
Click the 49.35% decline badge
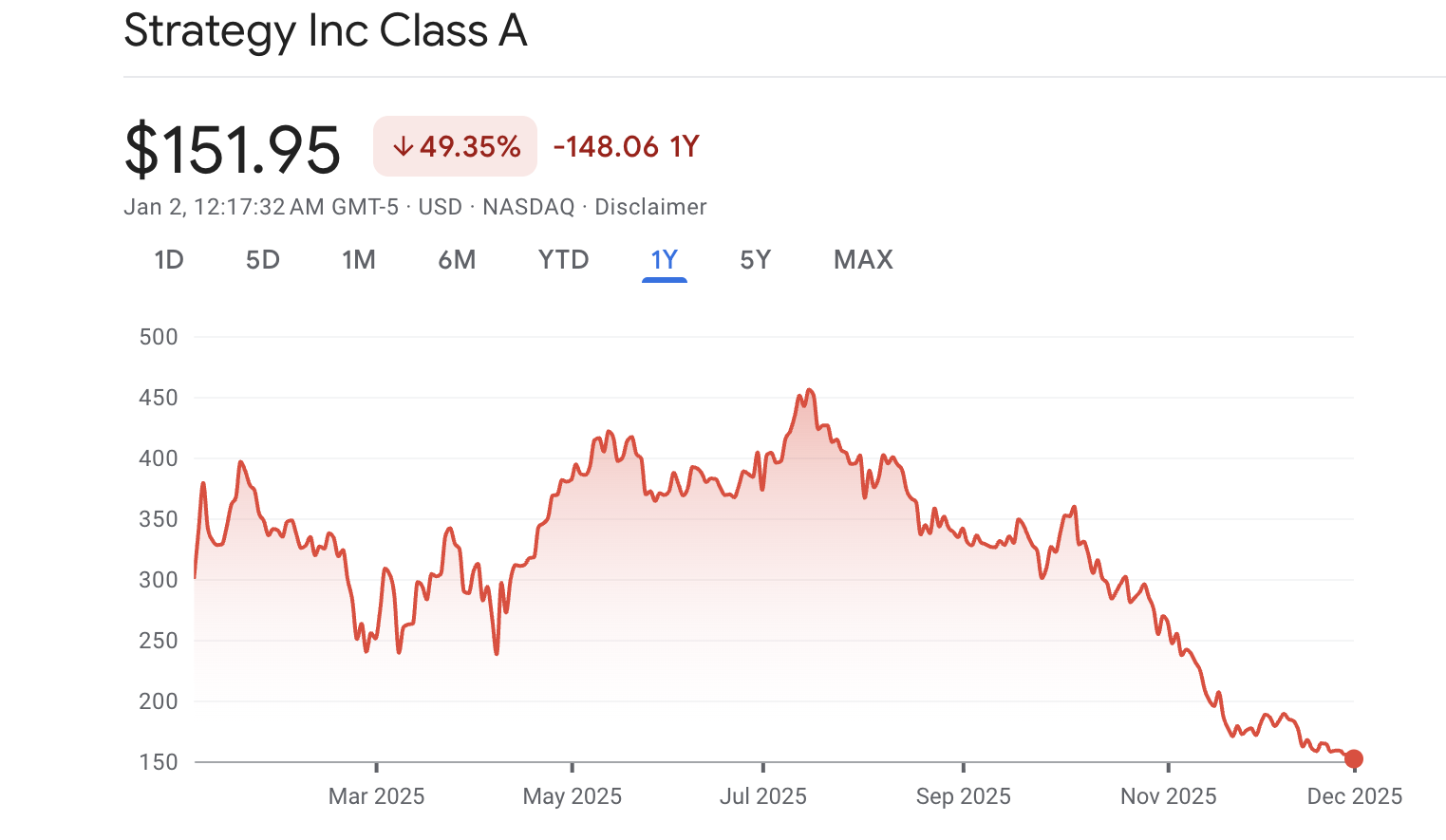click(455, 146)
